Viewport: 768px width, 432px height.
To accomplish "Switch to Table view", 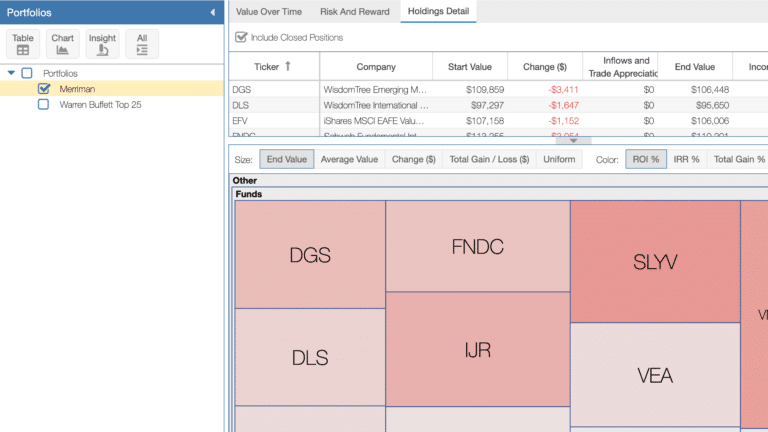I will coord(23,44).
